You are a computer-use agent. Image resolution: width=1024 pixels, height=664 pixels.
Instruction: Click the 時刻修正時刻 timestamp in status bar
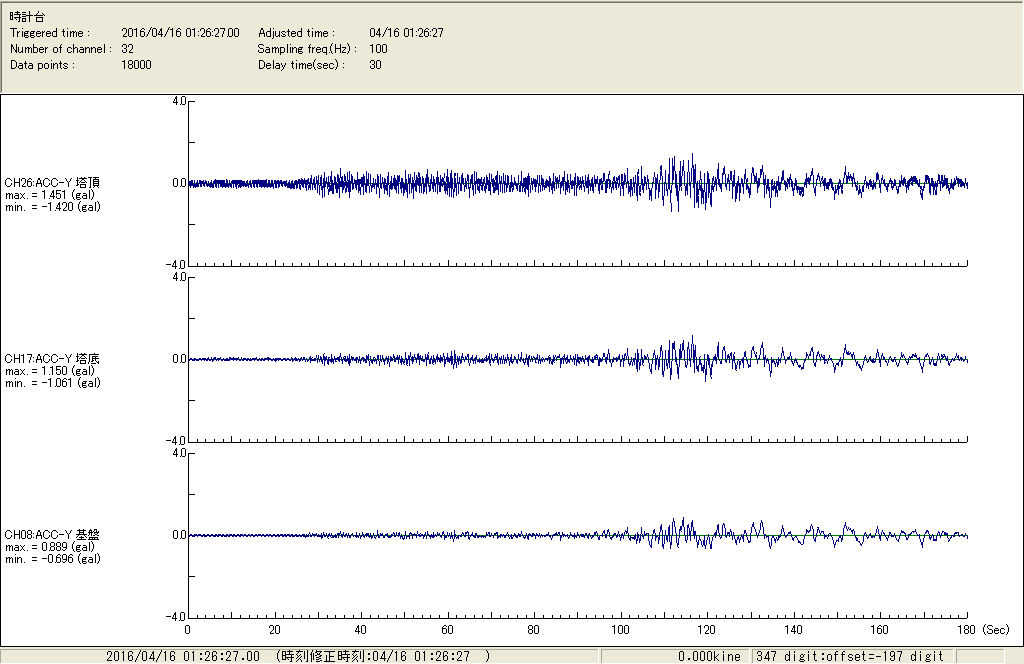click(383, 656)
